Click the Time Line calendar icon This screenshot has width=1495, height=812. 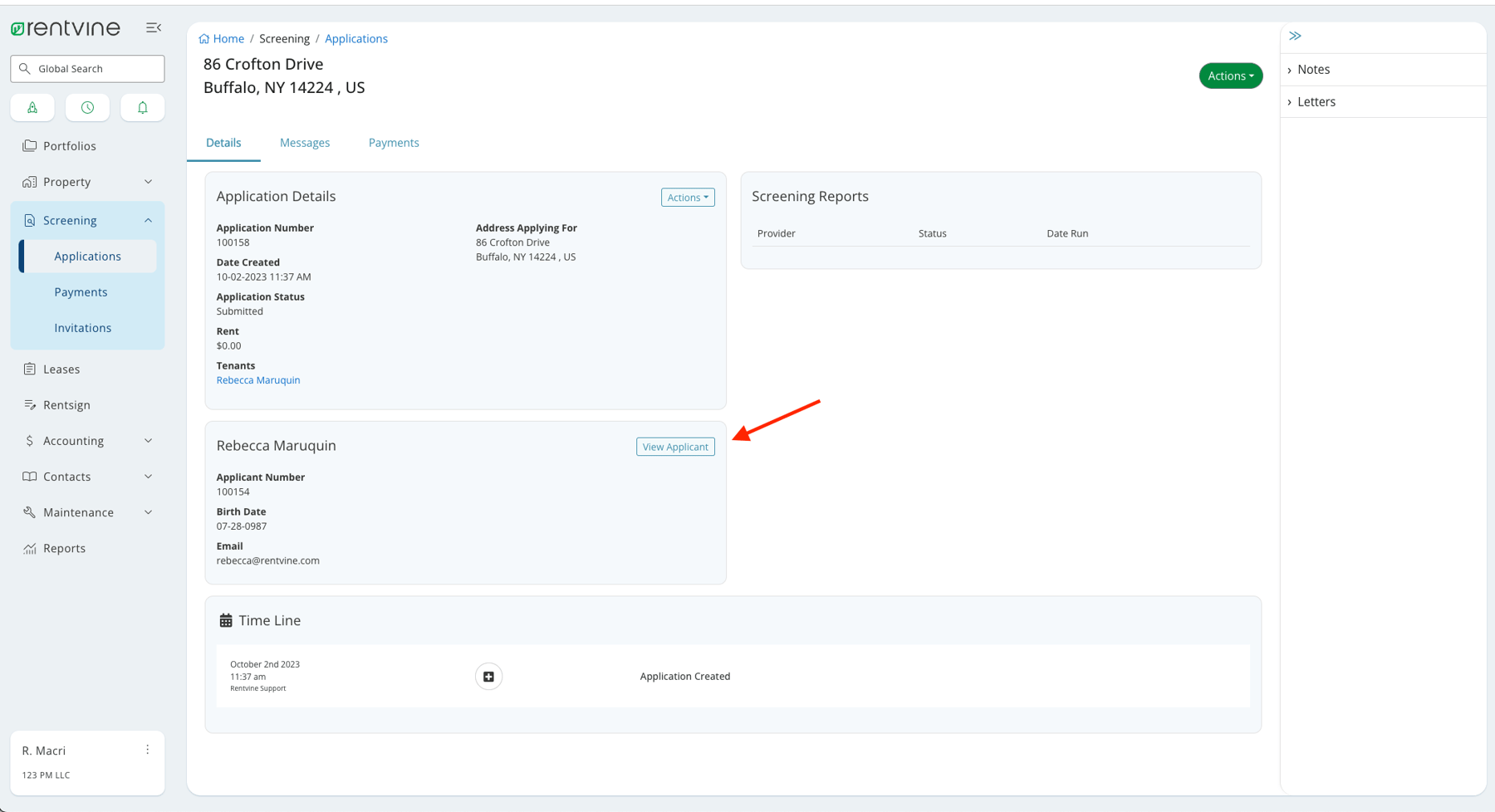coord(225,619)
